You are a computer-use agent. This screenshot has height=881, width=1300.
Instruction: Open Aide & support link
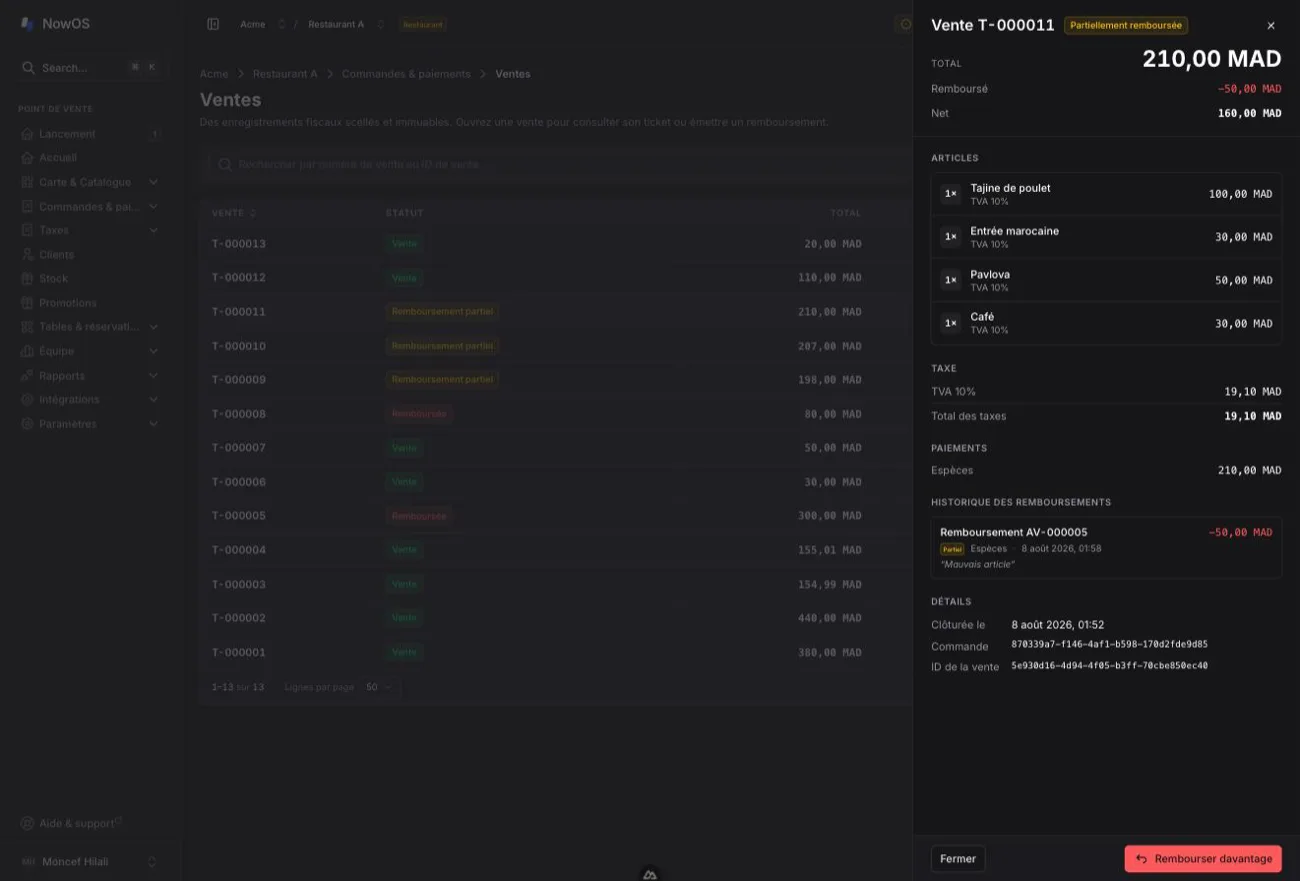[x=72, y=823]
